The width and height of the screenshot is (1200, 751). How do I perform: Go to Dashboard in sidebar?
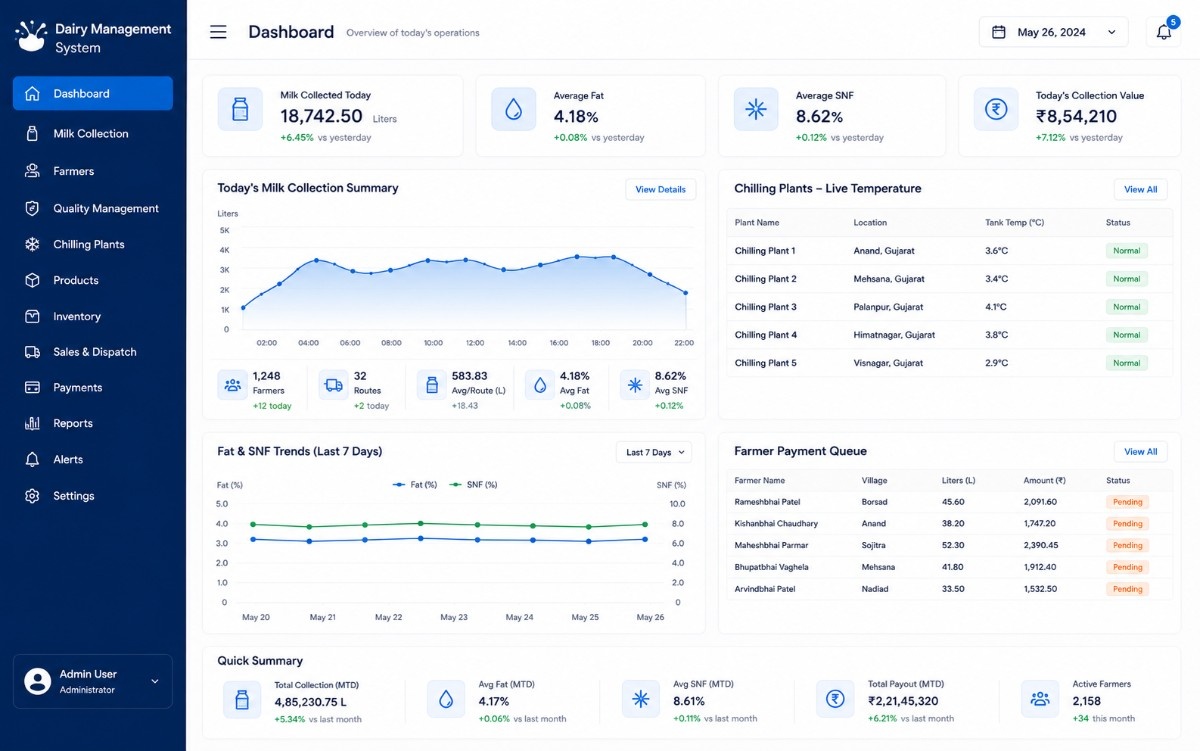tap(93, 94)
